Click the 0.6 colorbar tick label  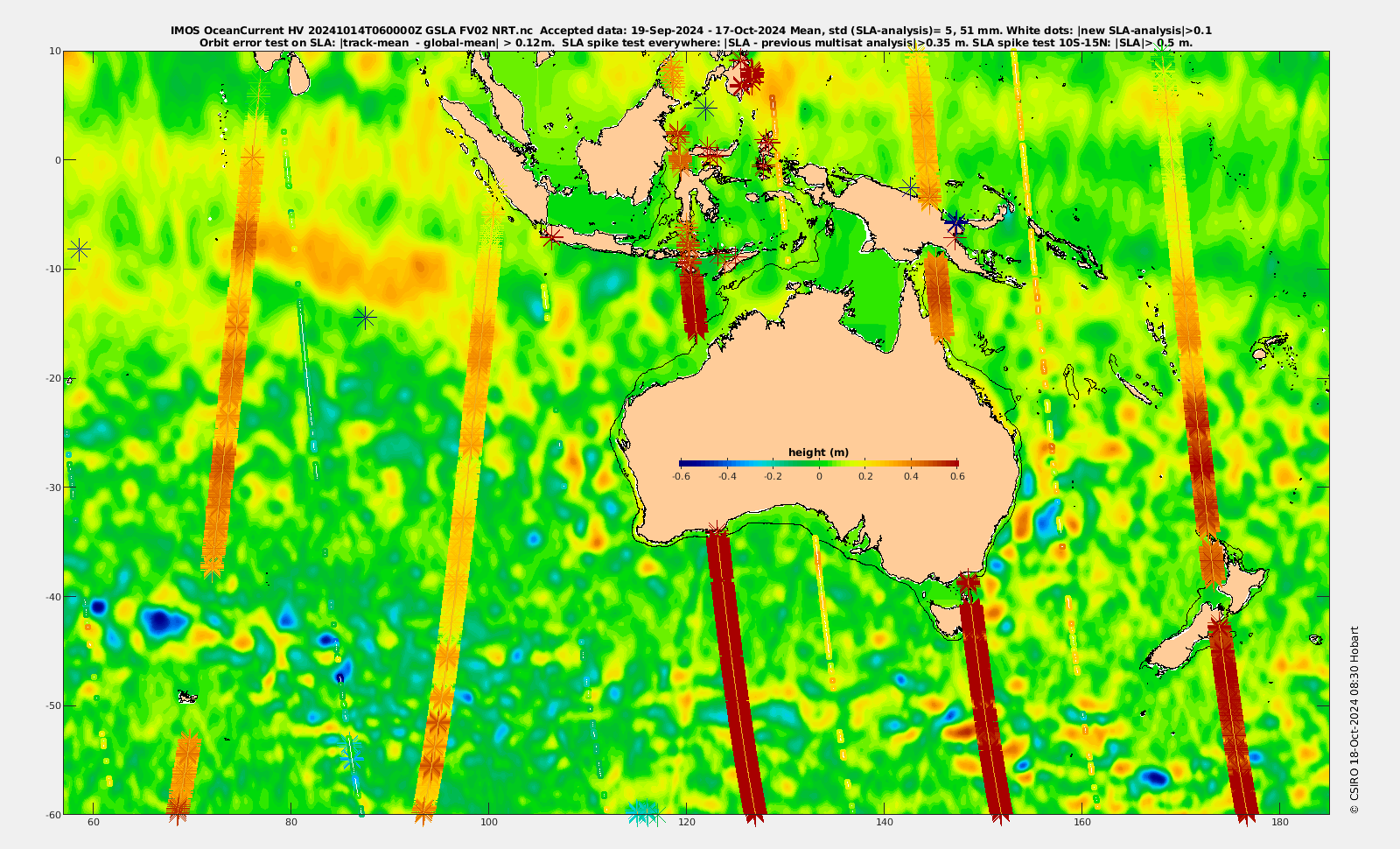coord(957,477)
